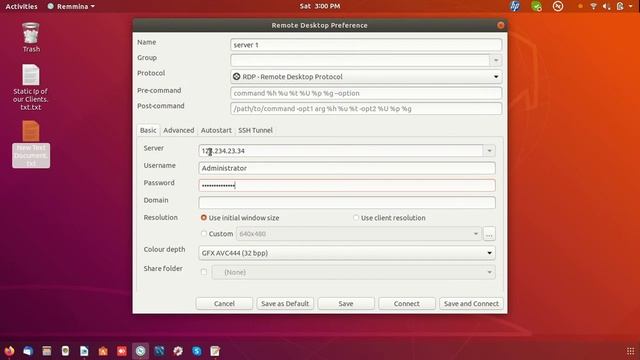Image resolution: width=640 pixels, height=360 pixels.
Task: Open the Share folder (None) dropdown
Action: pyautogui.click(x=353, y=272)
